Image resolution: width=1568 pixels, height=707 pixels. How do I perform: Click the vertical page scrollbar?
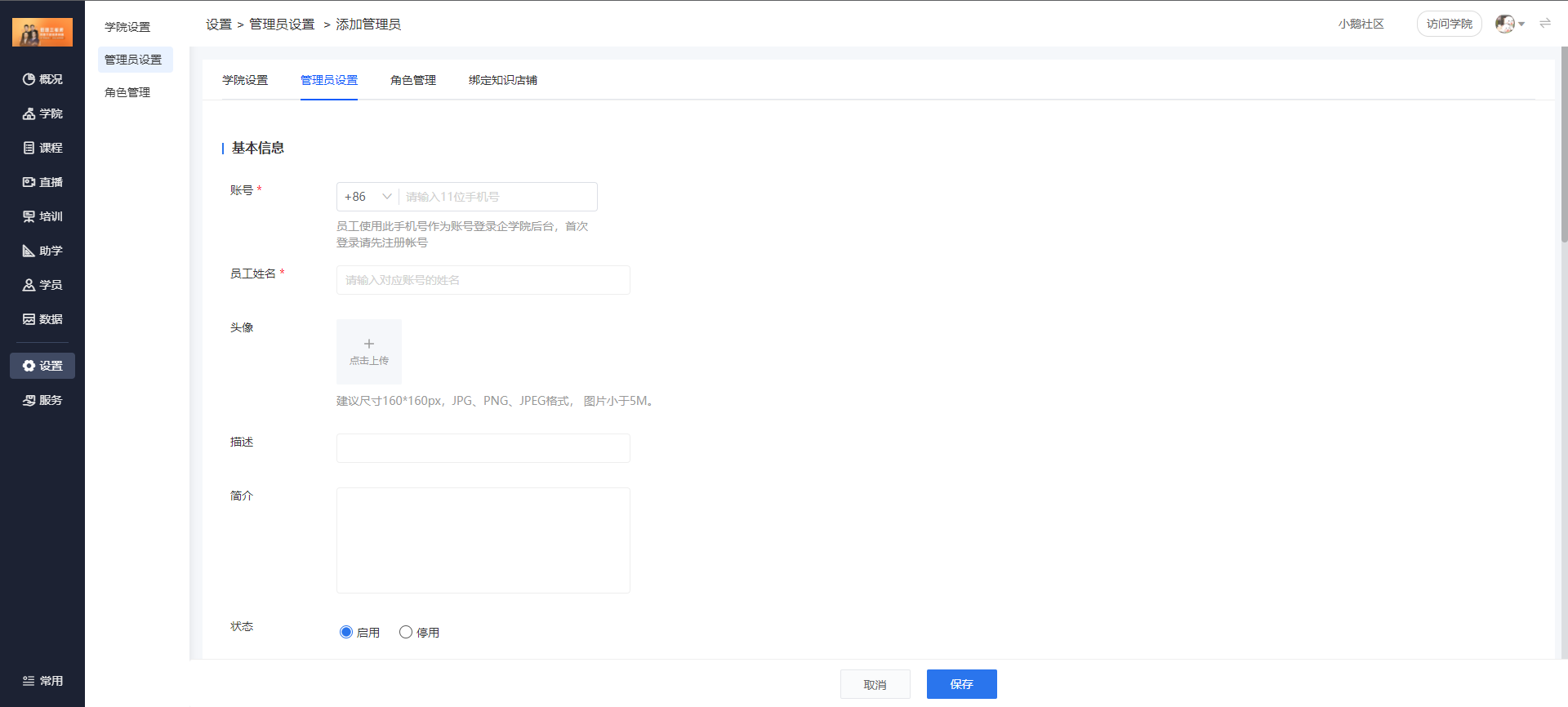(1564, 144)
